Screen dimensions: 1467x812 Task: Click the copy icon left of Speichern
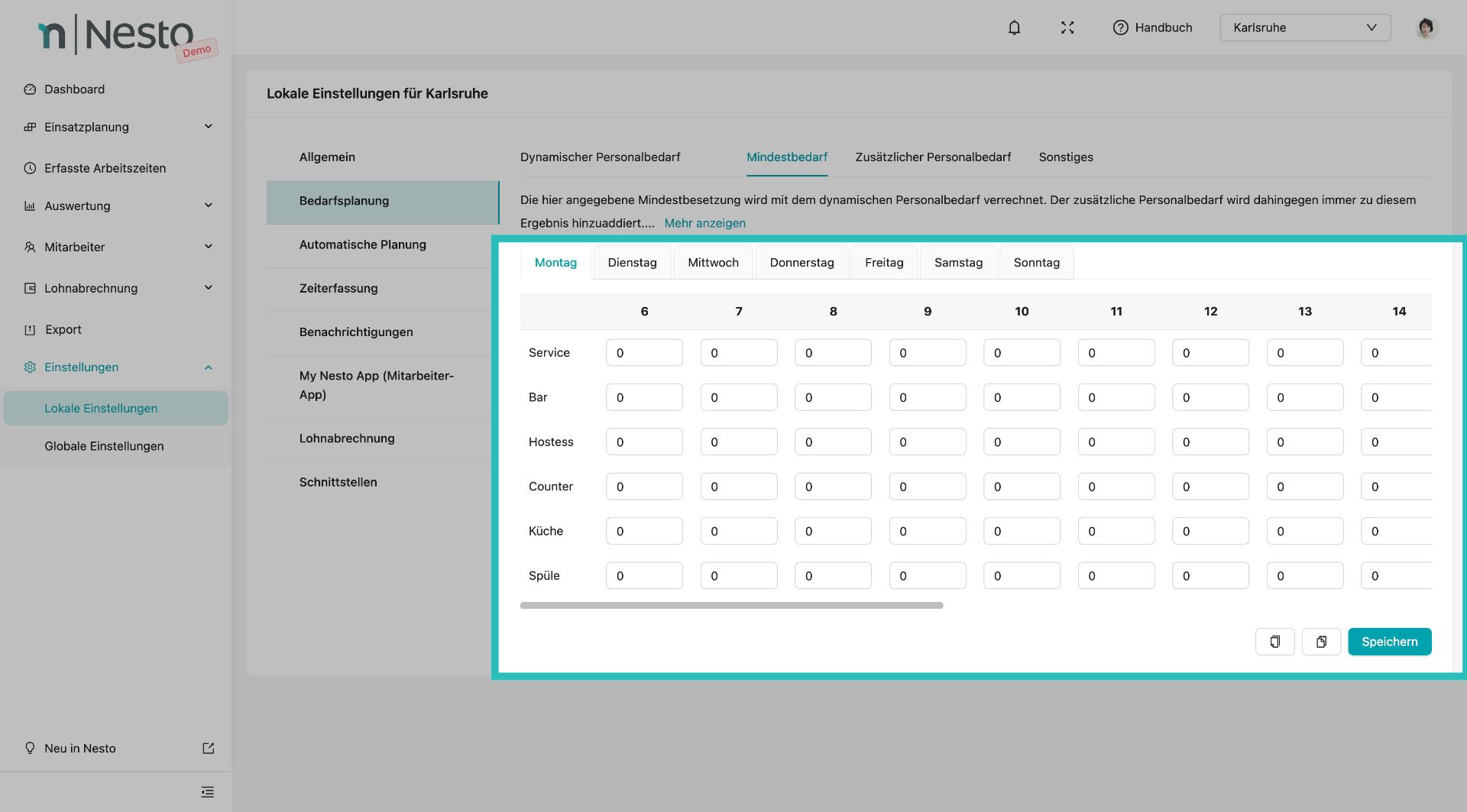(x=1274, y=642)
